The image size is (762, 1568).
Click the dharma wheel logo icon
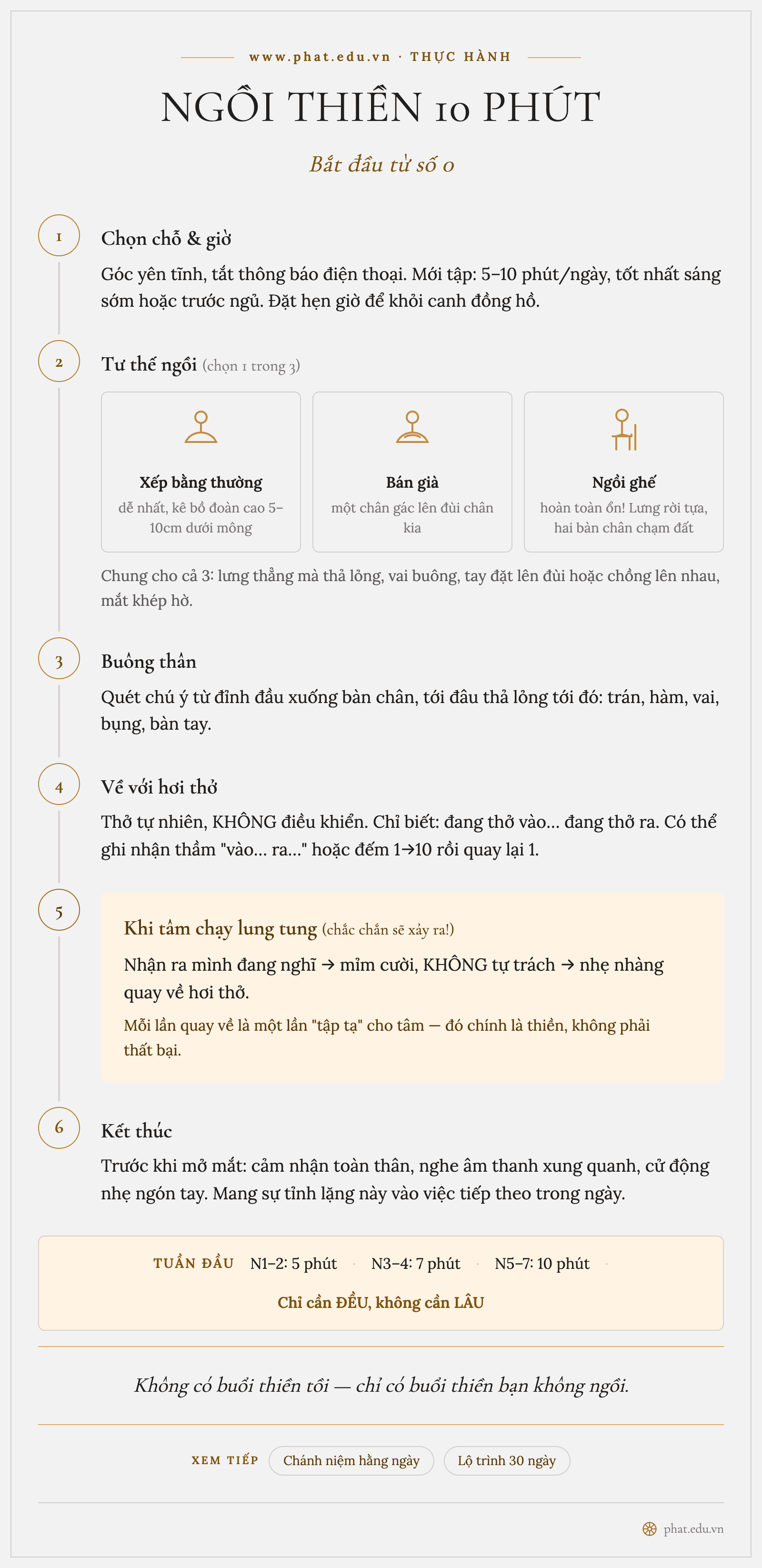[650, 1528]
